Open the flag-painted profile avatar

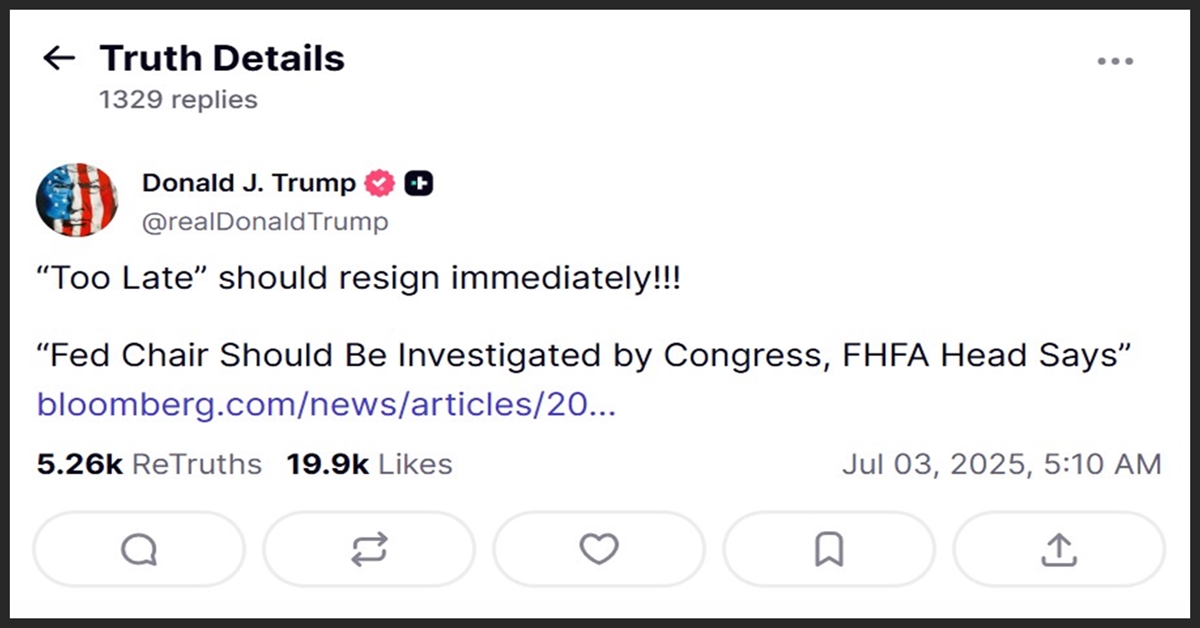pyautogui.click(x=77, y=200)
